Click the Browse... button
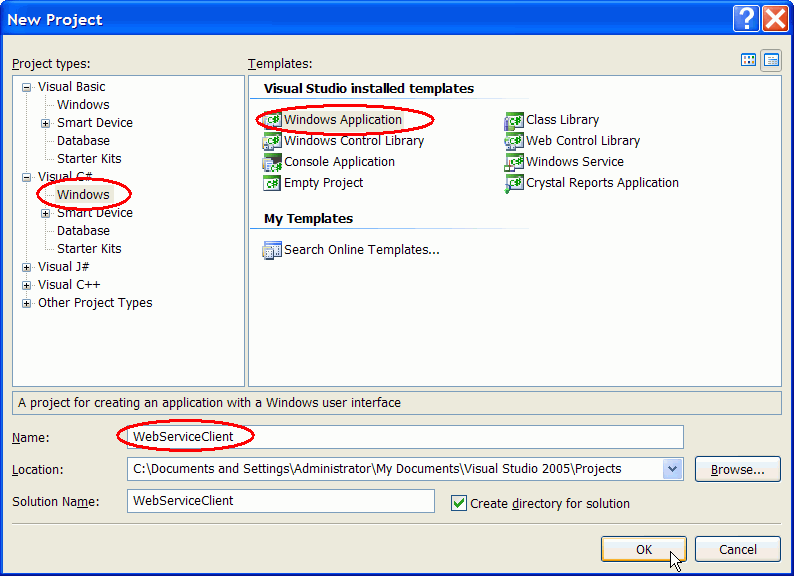The height and width of the screenshot is (576, 794). (738, 470)
